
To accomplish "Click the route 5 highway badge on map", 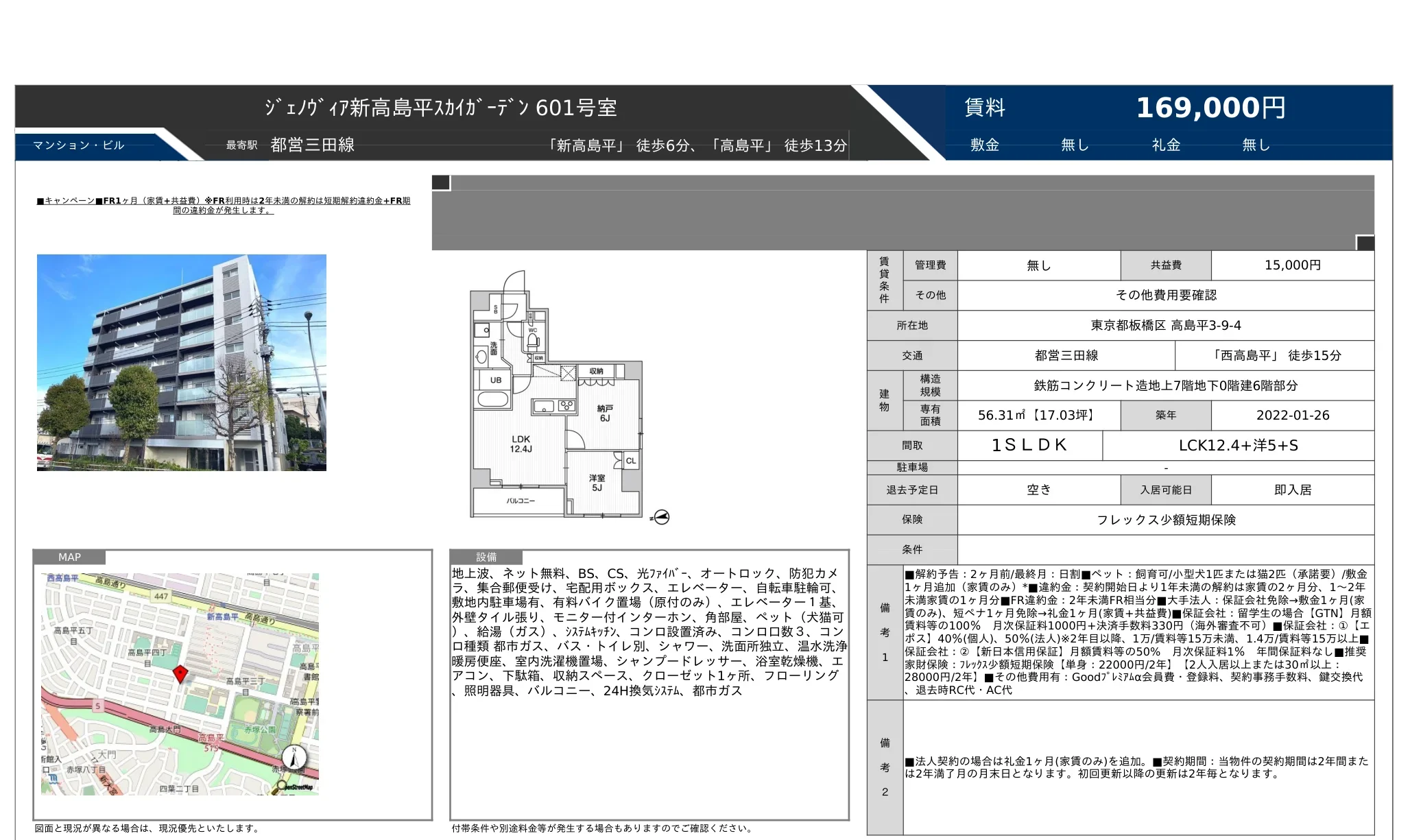I will coord(98,706).
